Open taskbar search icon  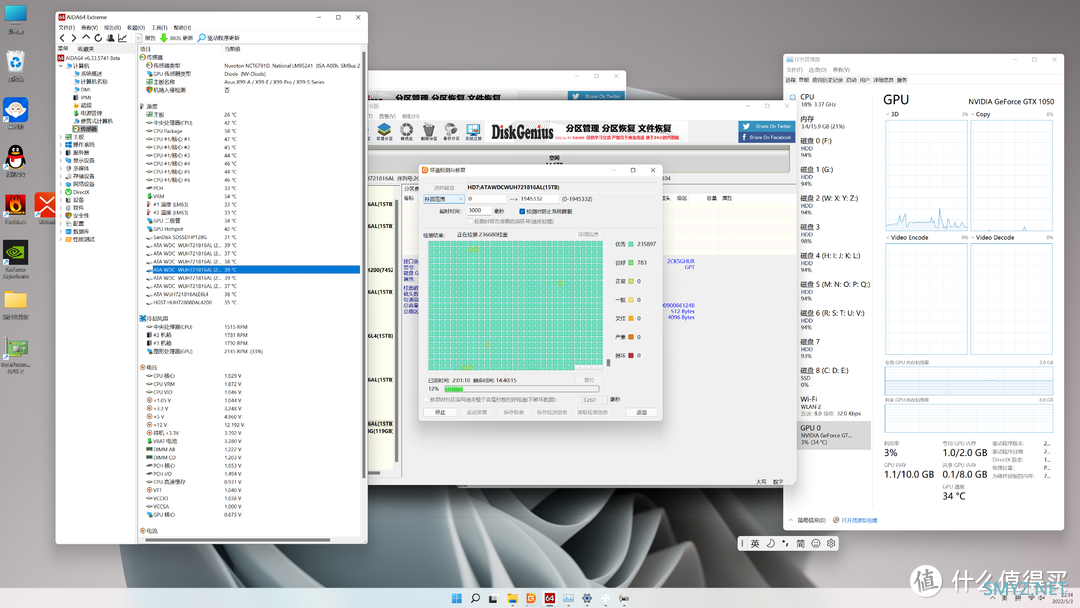click(475, 598)
